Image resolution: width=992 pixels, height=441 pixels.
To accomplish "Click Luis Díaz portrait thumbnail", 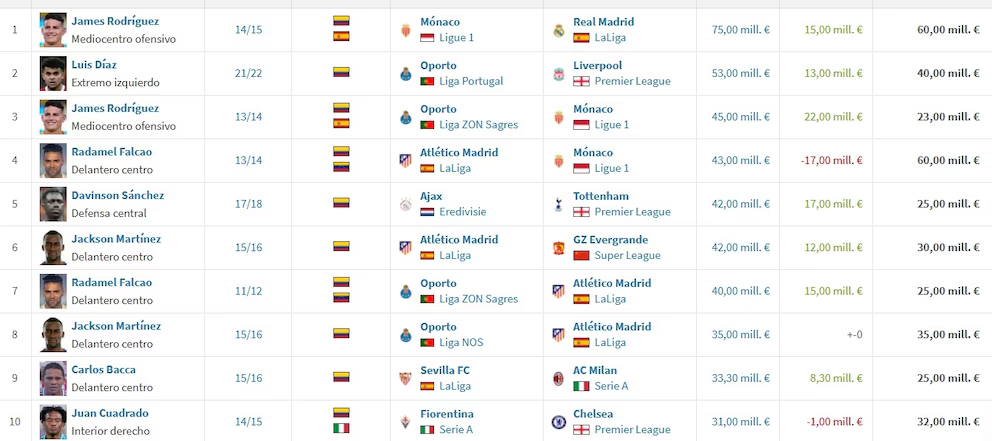I will tap(53, 73).
